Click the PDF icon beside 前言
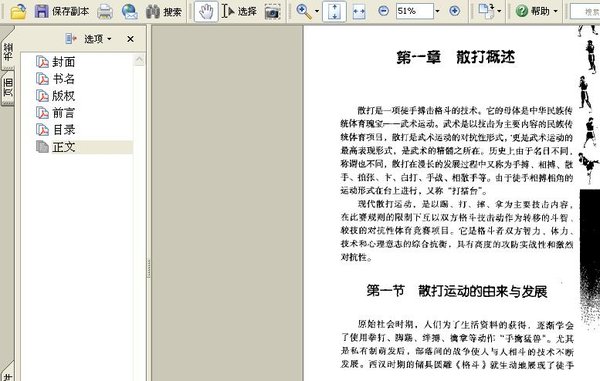 [42, 112]
